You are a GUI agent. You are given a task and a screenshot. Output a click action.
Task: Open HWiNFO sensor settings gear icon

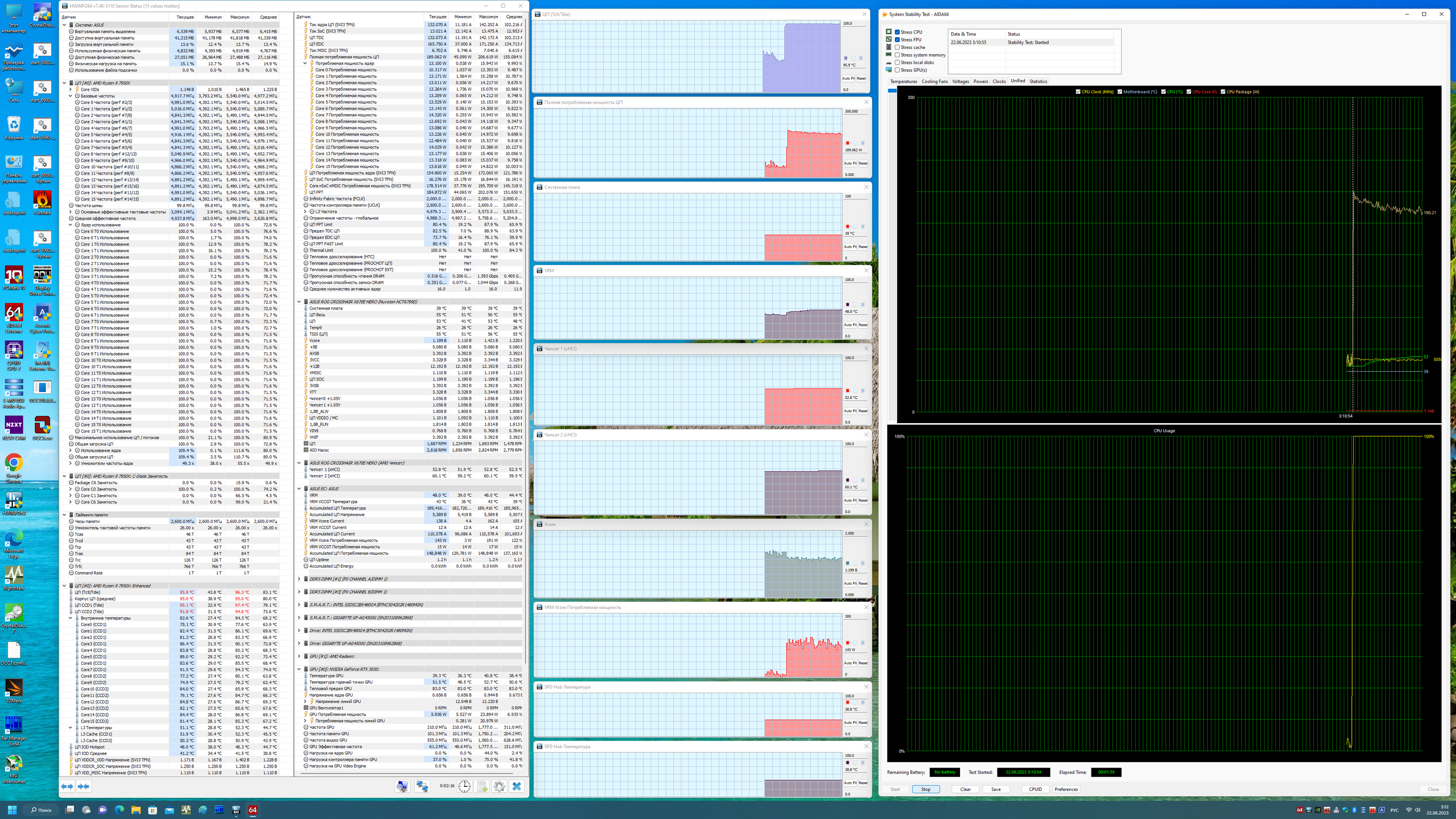pyautogui.click(x=499, y=786)
